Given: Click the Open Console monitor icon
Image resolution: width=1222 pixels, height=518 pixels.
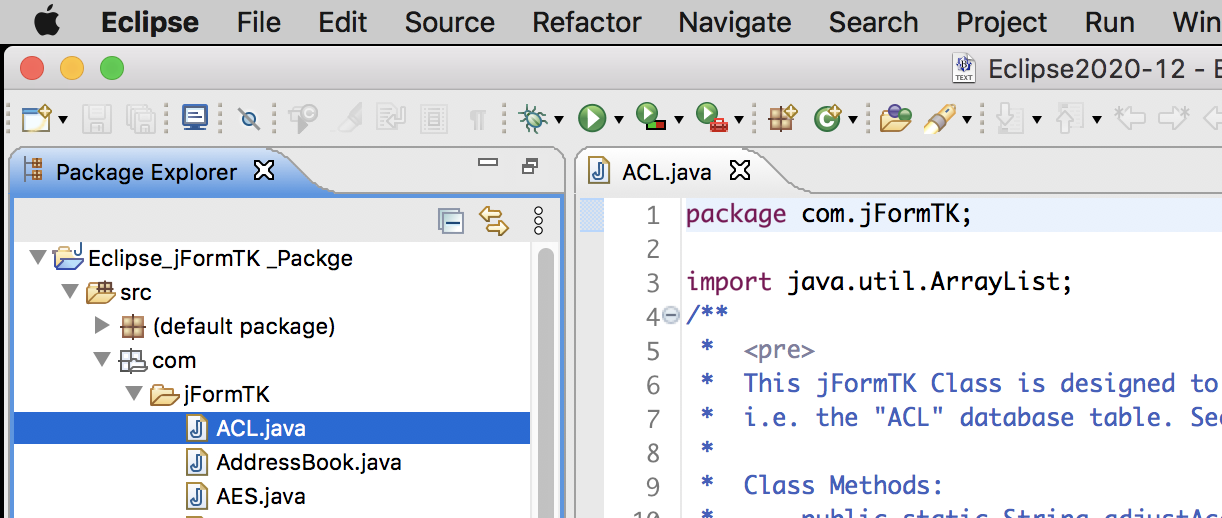Looking at the screenshot, I should pyautogui.click(x=194, y=119).
